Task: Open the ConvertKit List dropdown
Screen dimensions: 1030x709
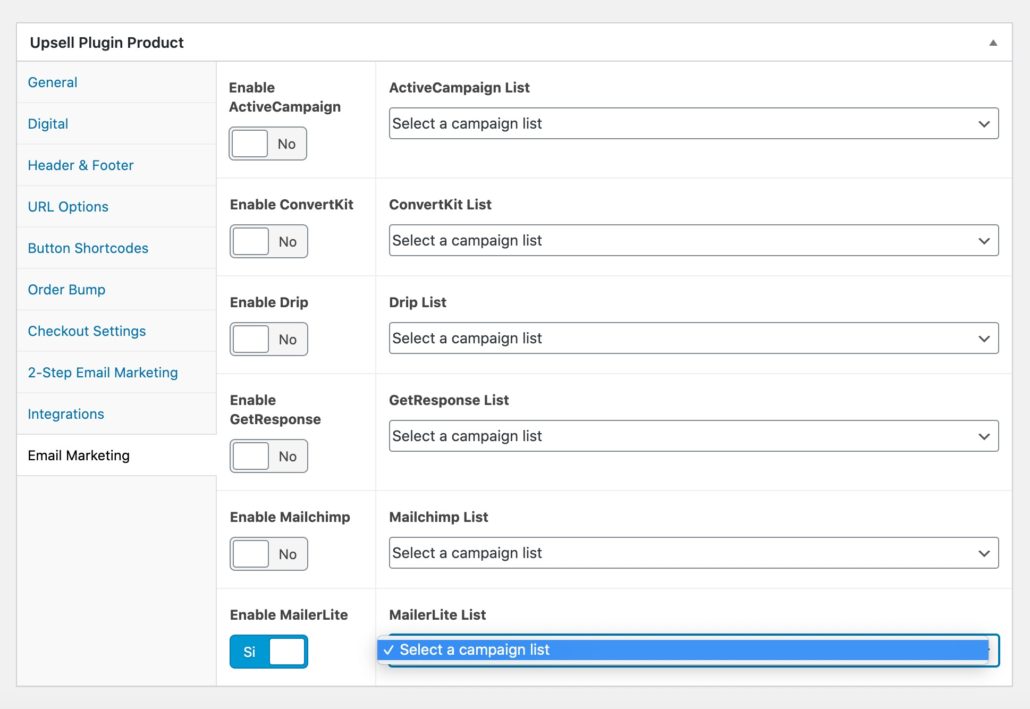Action: 692,240
